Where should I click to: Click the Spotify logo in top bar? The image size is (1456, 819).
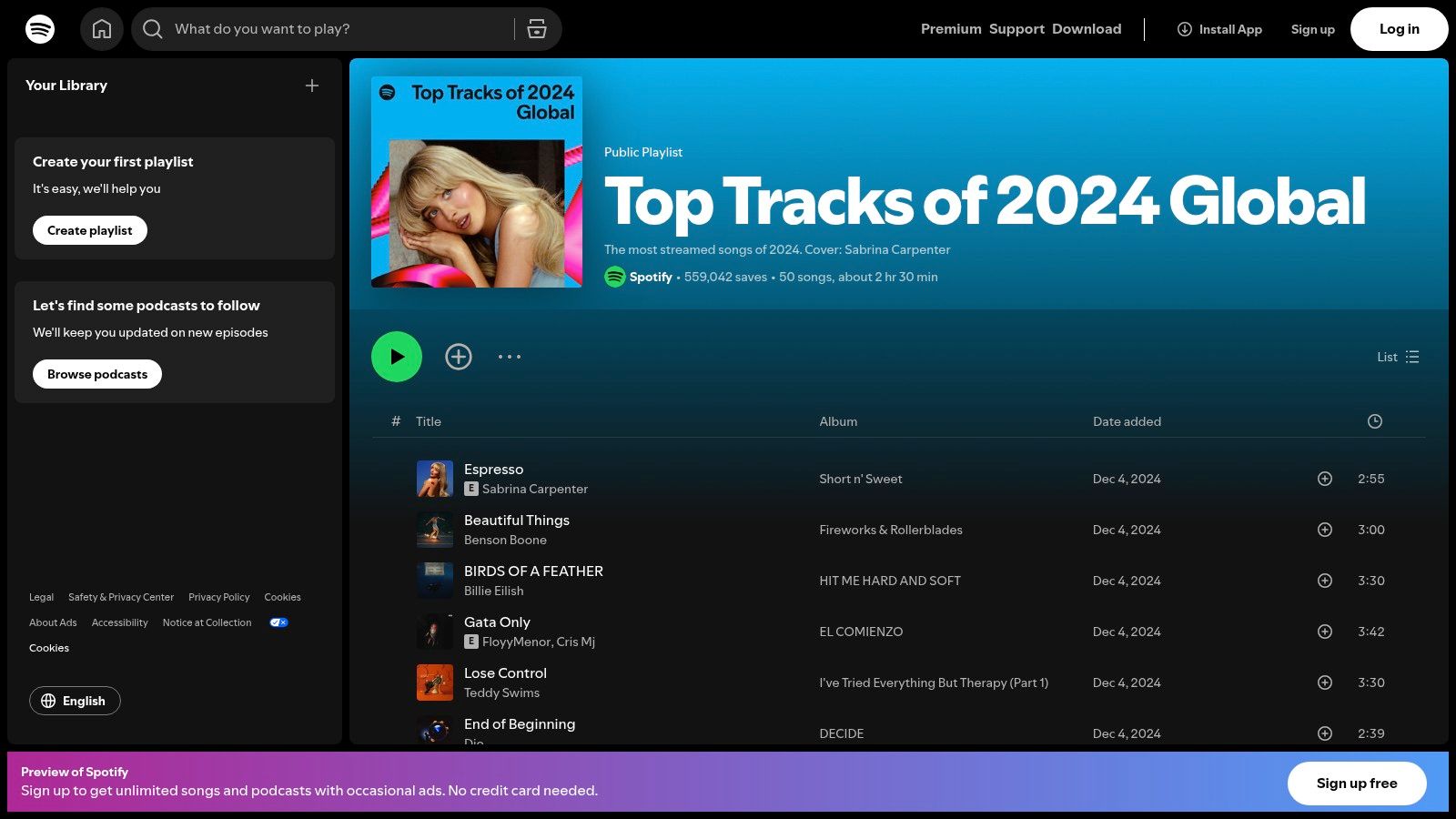[40, 29]
